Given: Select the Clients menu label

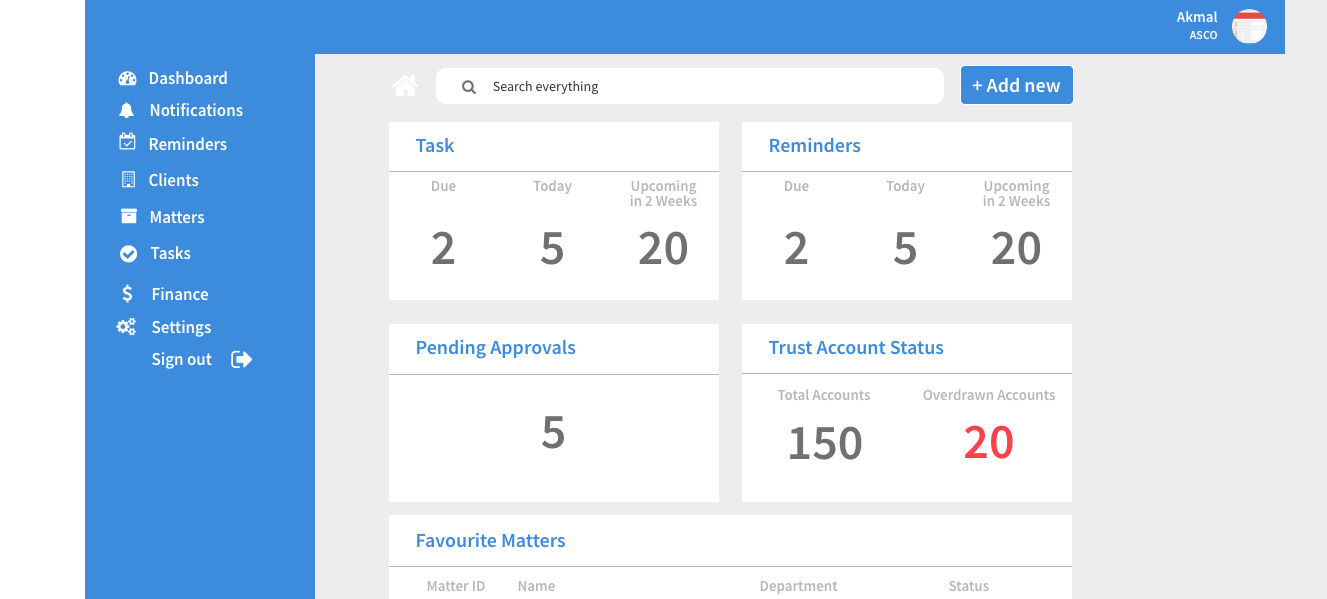Looking at the screenshot, I should (x=174, y=180).
